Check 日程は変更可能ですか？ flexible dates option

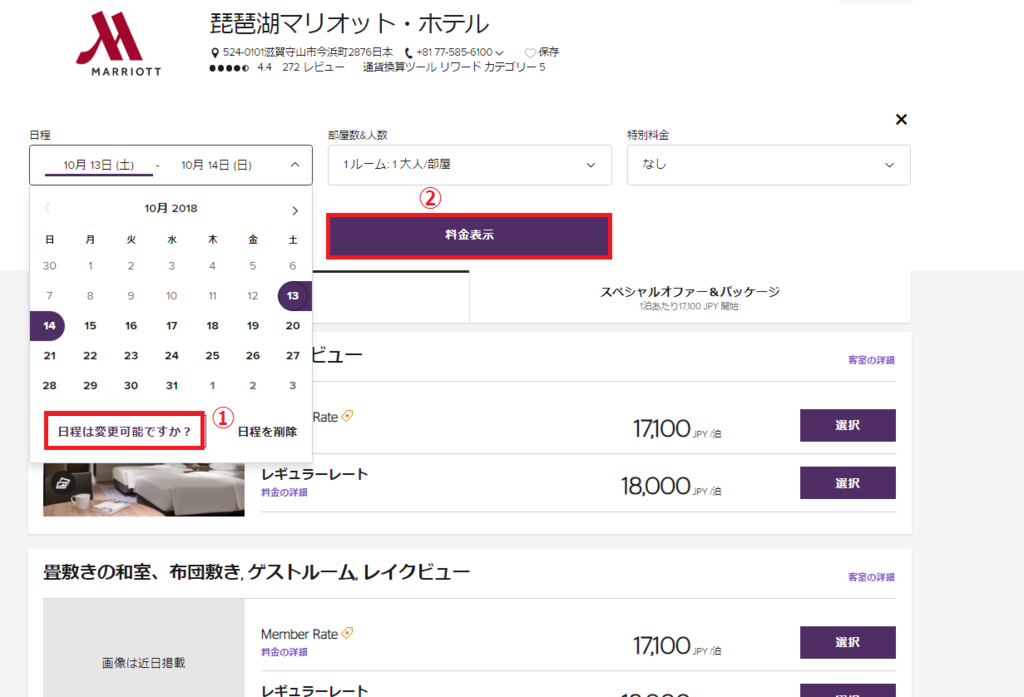(x=124, y=431)
